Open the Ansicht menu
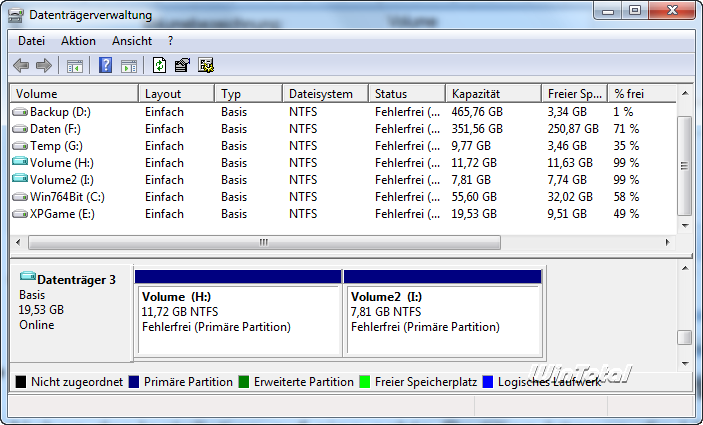Screen dimensions: 703x425 point(132,41)
